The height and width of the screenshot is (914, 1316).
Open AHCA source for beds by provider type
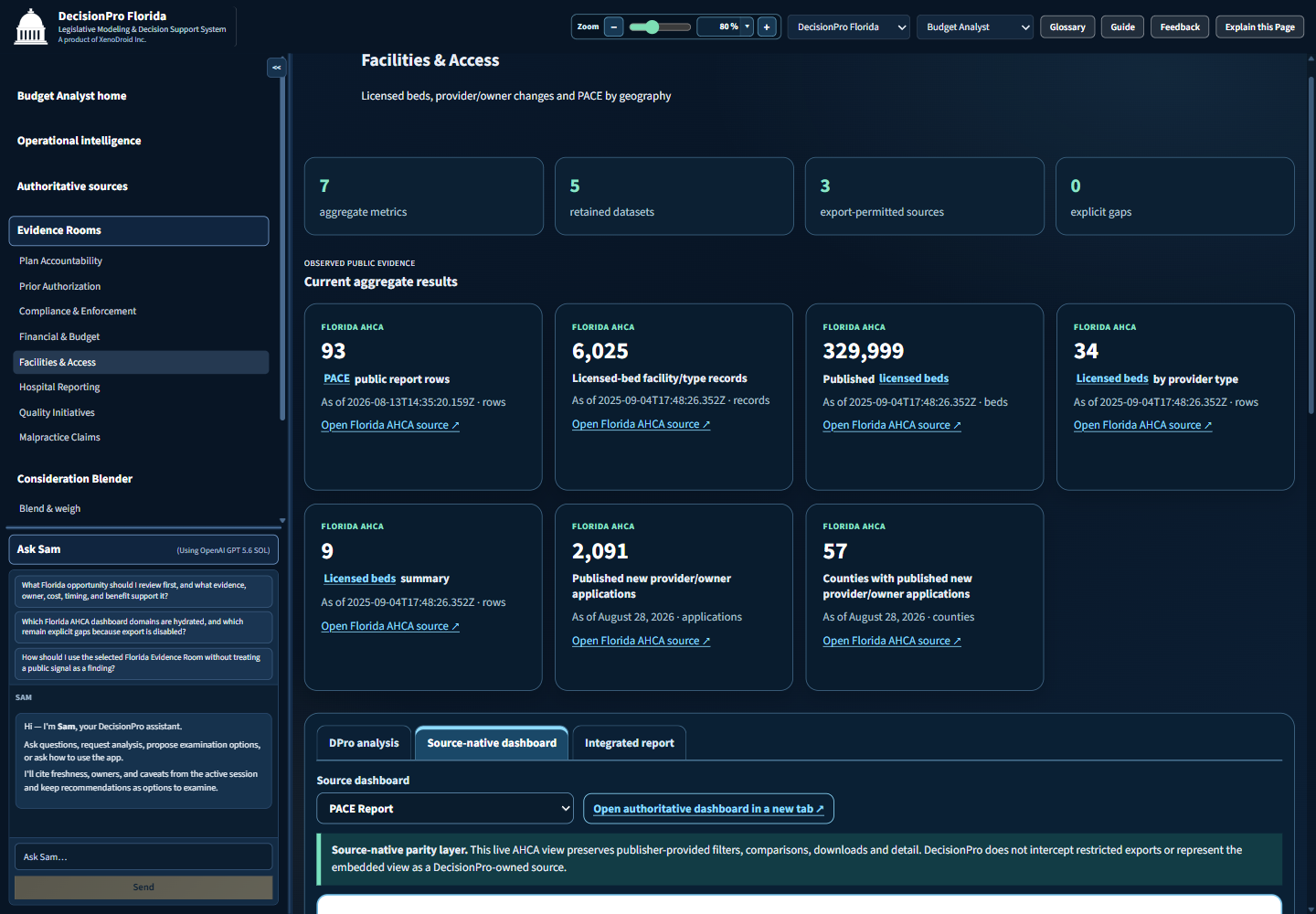(x=1142, y=425)
